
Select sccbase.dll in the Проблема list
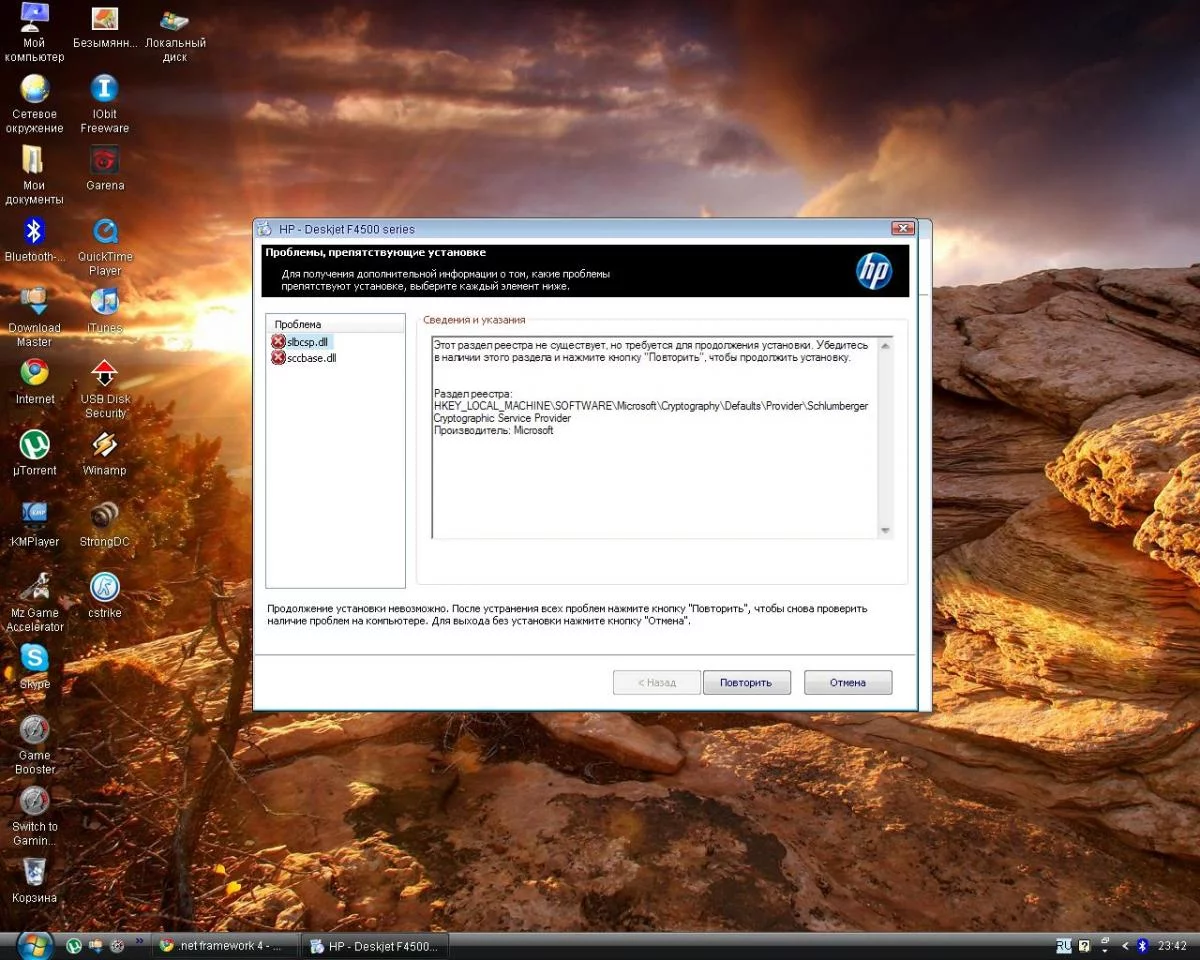click(304, 358)
